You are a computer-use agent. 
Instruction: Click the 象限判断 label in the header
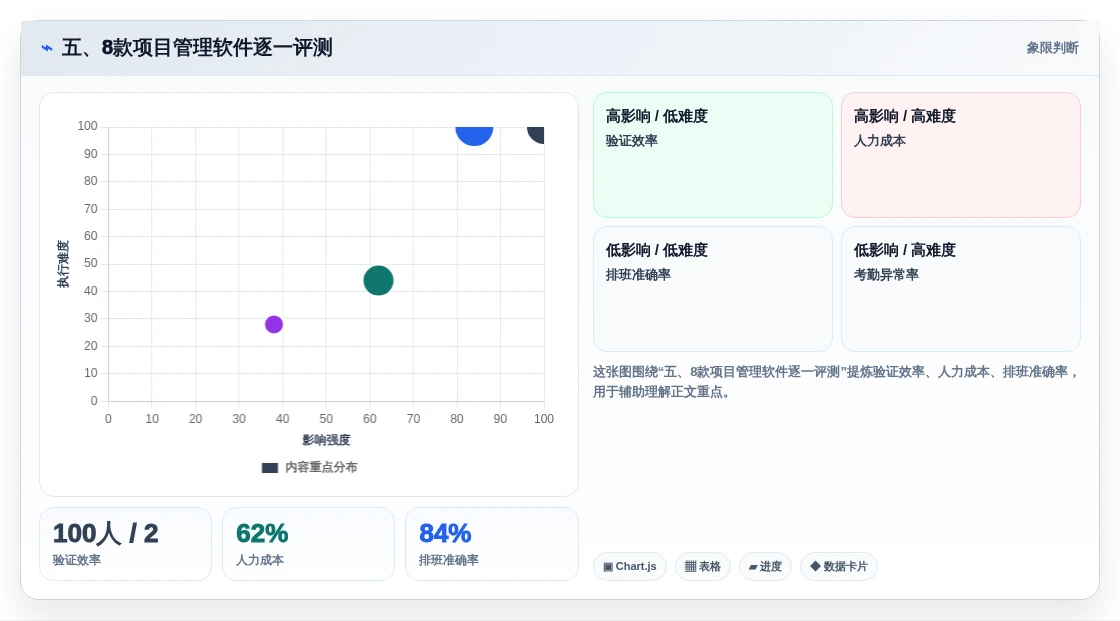(x=1052, y=48)
